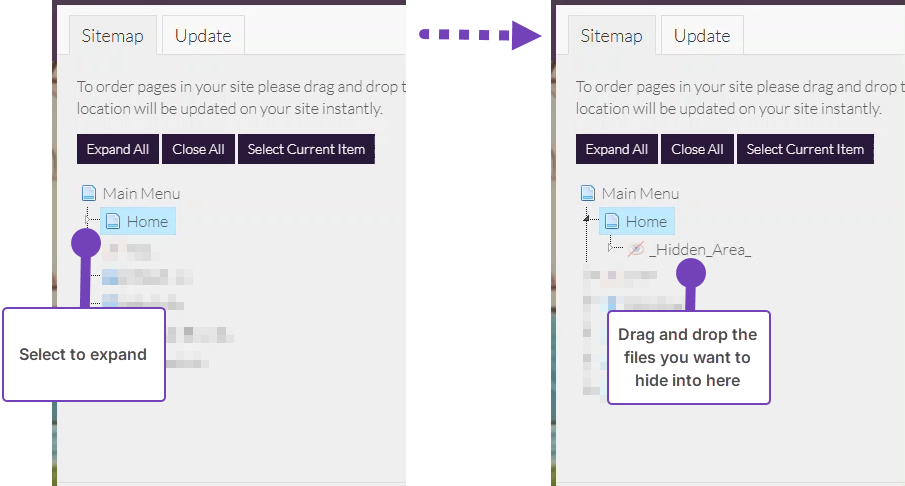
Task: Switch to the Update tab in right panel
Action: click(x=702, y=36)
